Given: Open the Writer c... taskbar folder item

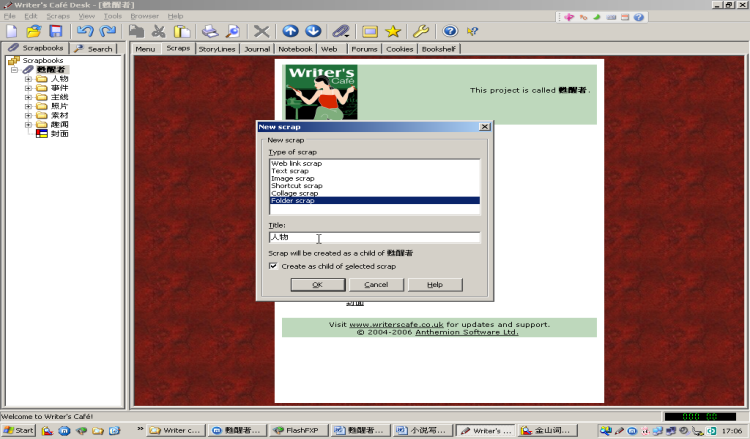Looking at the screenshot, I should point(176,430).
